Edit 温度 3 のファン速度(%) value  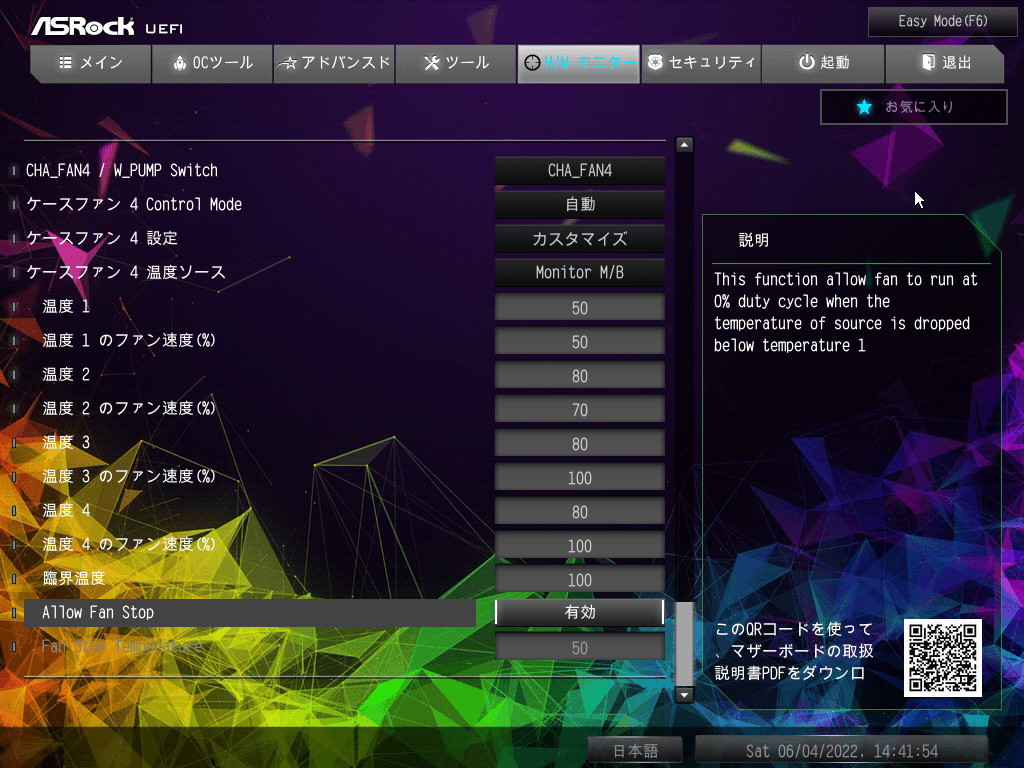tap(579, 477)
